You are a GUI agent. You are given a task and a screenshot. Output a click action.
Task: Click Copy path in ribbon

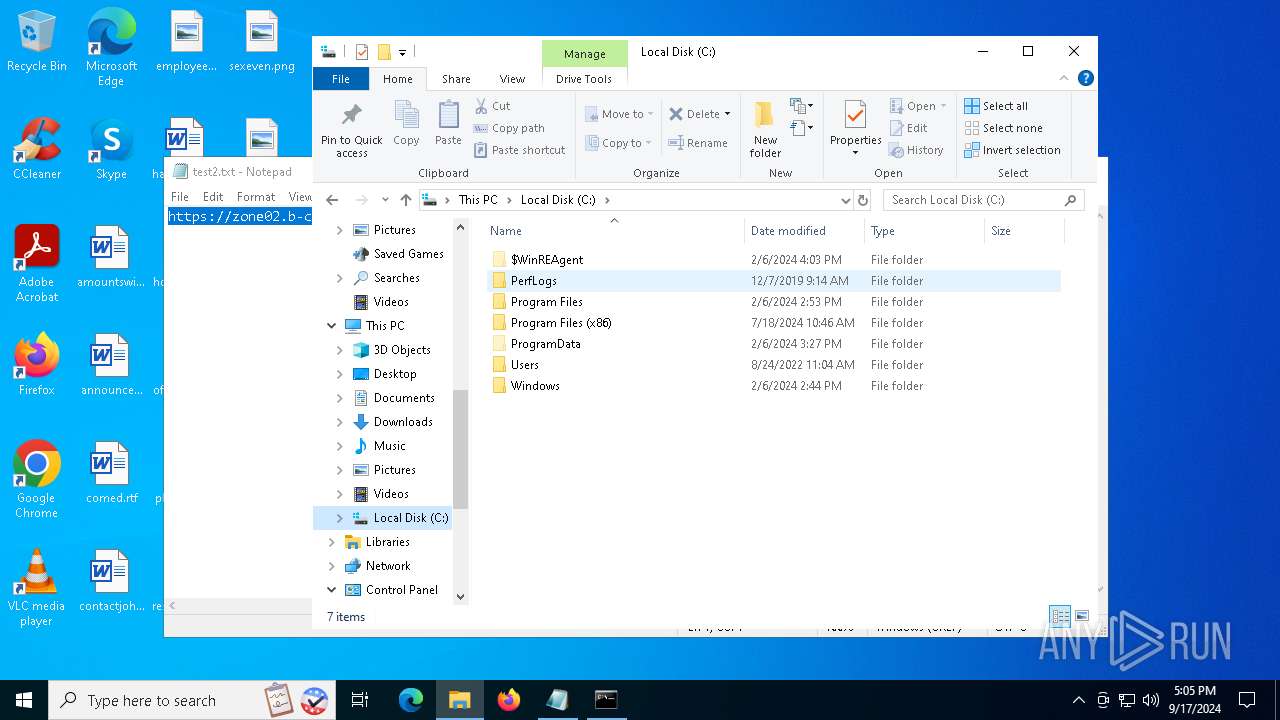click(x=509, y=128)
